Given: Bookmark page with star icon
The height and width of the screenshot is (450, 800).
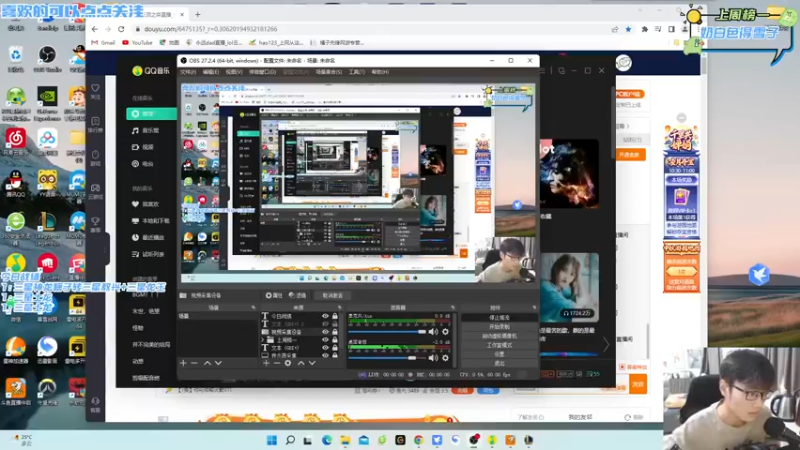Looking at the screenshot, I should [x=629, y=29].
